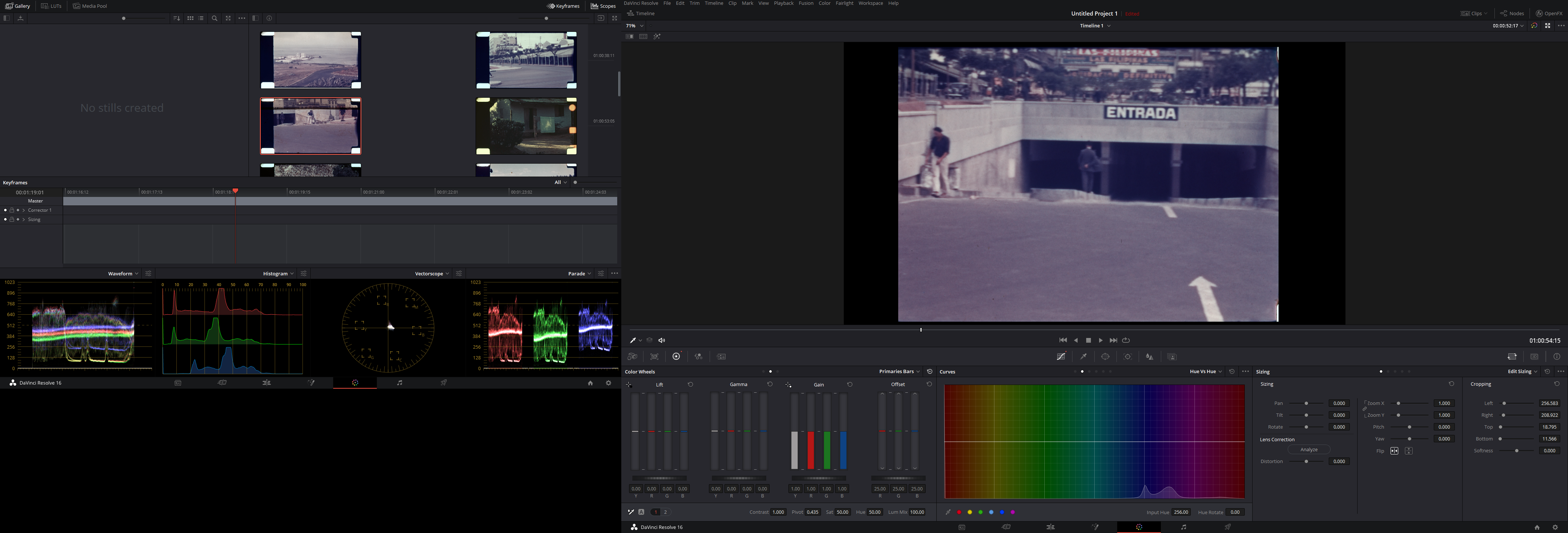Mute the viewer audio speaker icon

[x=662, y=341]
